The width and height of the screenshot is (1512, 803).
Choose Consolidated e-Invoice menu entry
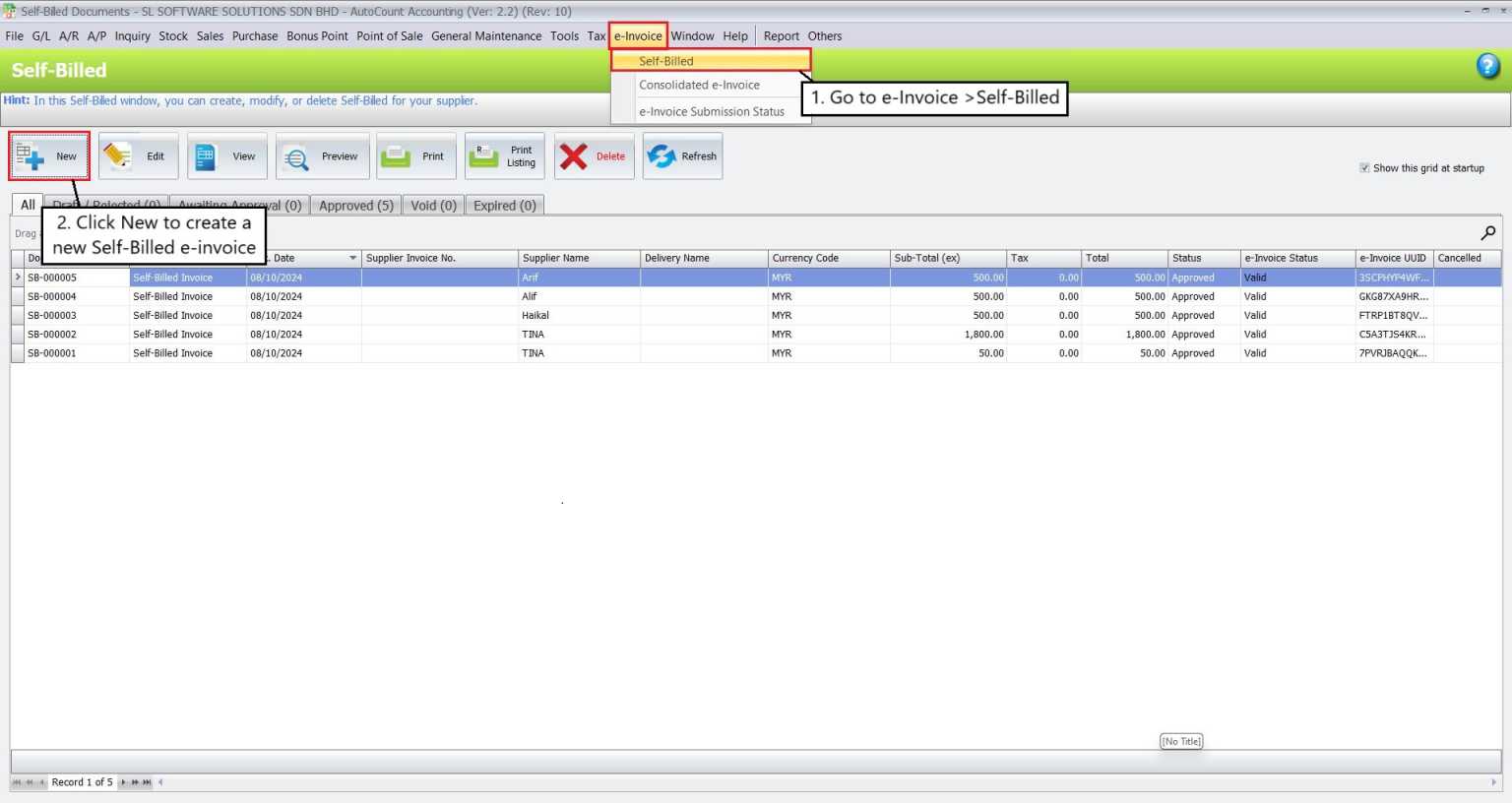point(699,86)
